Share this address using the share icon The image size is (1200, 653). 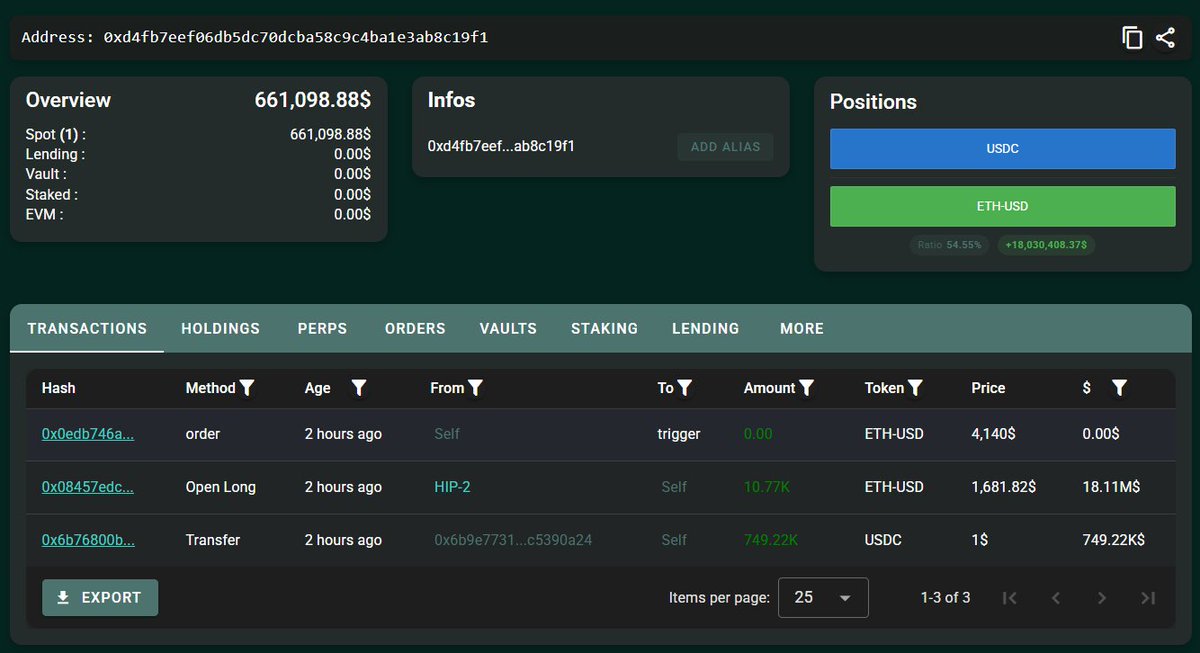click(1165, 38)
